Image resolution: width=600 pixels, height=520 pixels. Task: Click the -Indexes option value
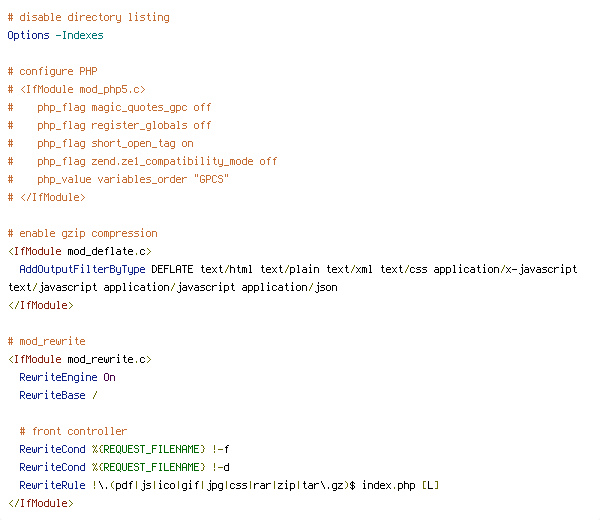pyautogui.click(x=80, y=35)
